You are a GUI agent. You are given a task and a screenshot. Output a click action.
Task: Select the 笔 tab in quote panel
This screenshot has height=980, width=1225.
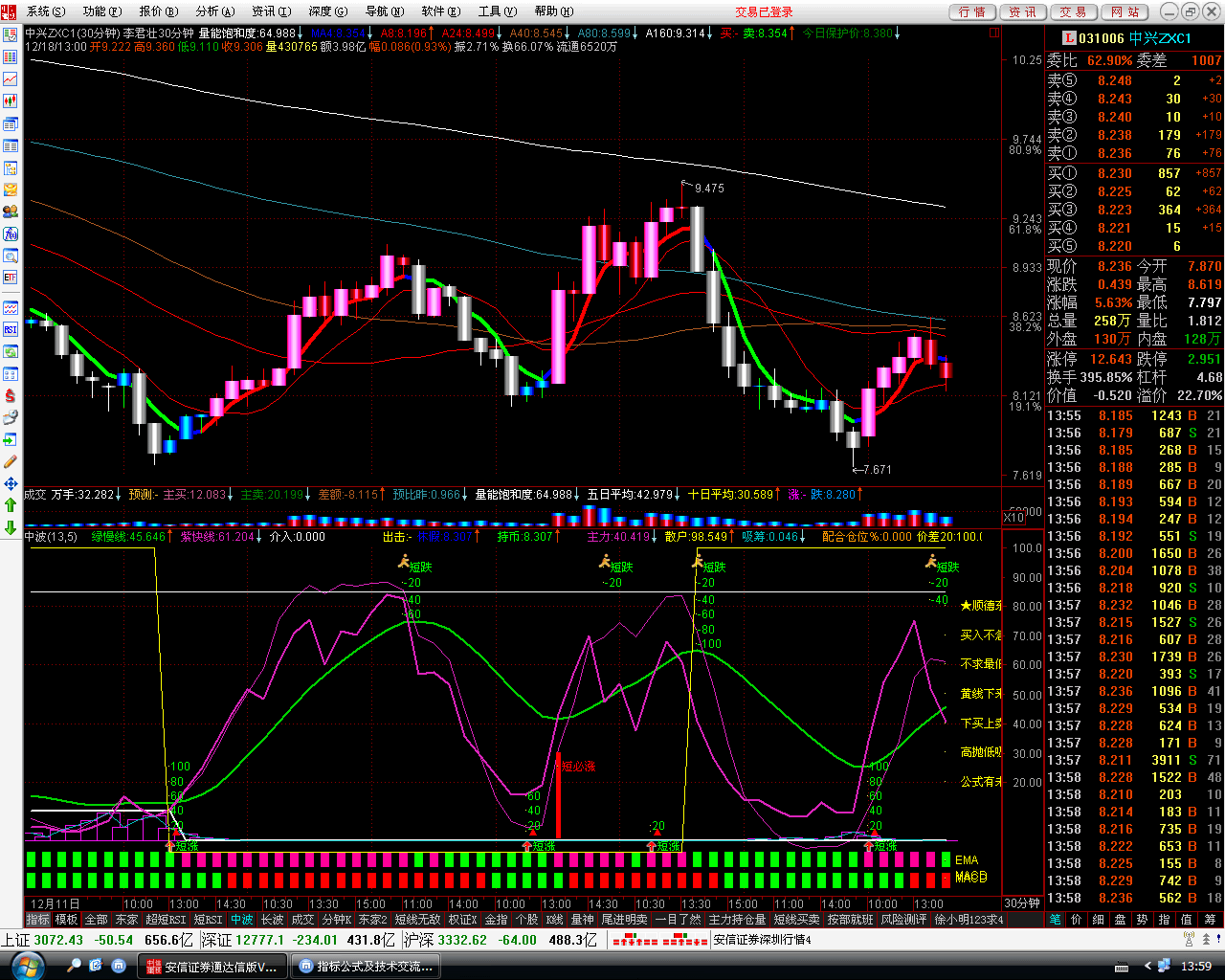[1056, 920]
